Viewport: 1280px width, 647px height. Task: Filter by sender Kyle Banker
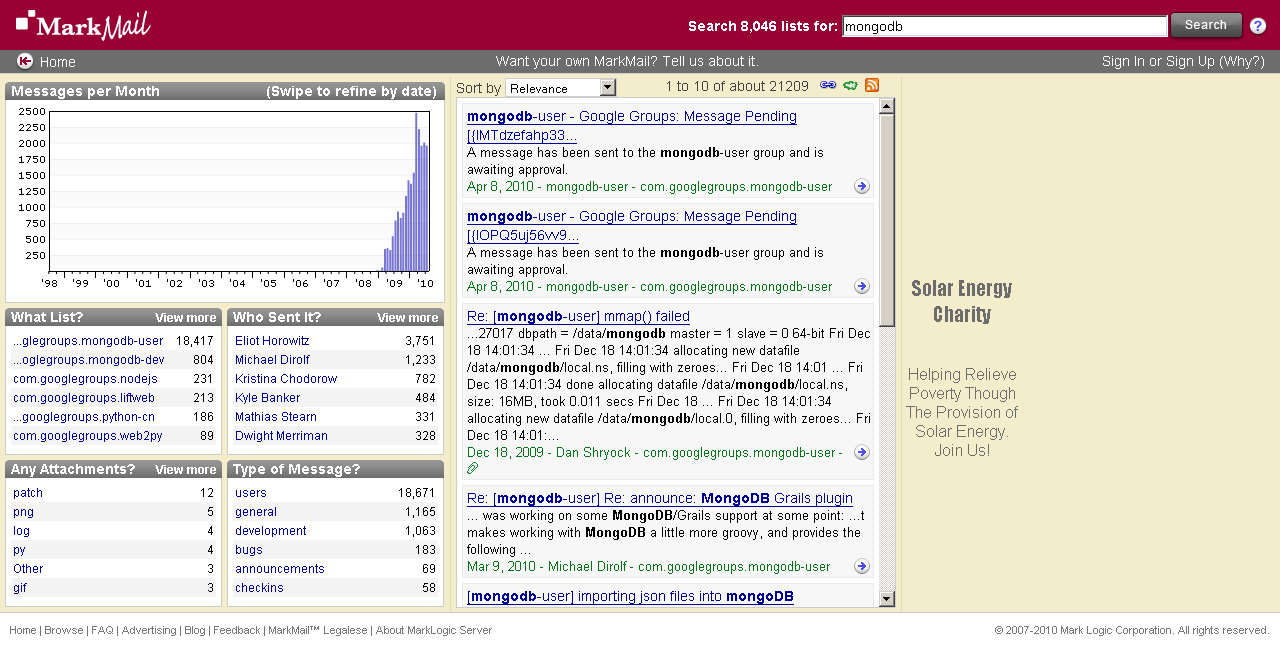267,398
